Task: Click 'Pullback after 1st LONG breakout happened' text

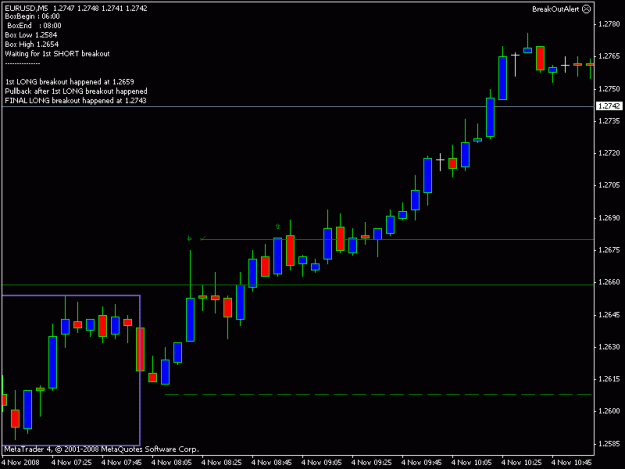Action: coord(76,91)
